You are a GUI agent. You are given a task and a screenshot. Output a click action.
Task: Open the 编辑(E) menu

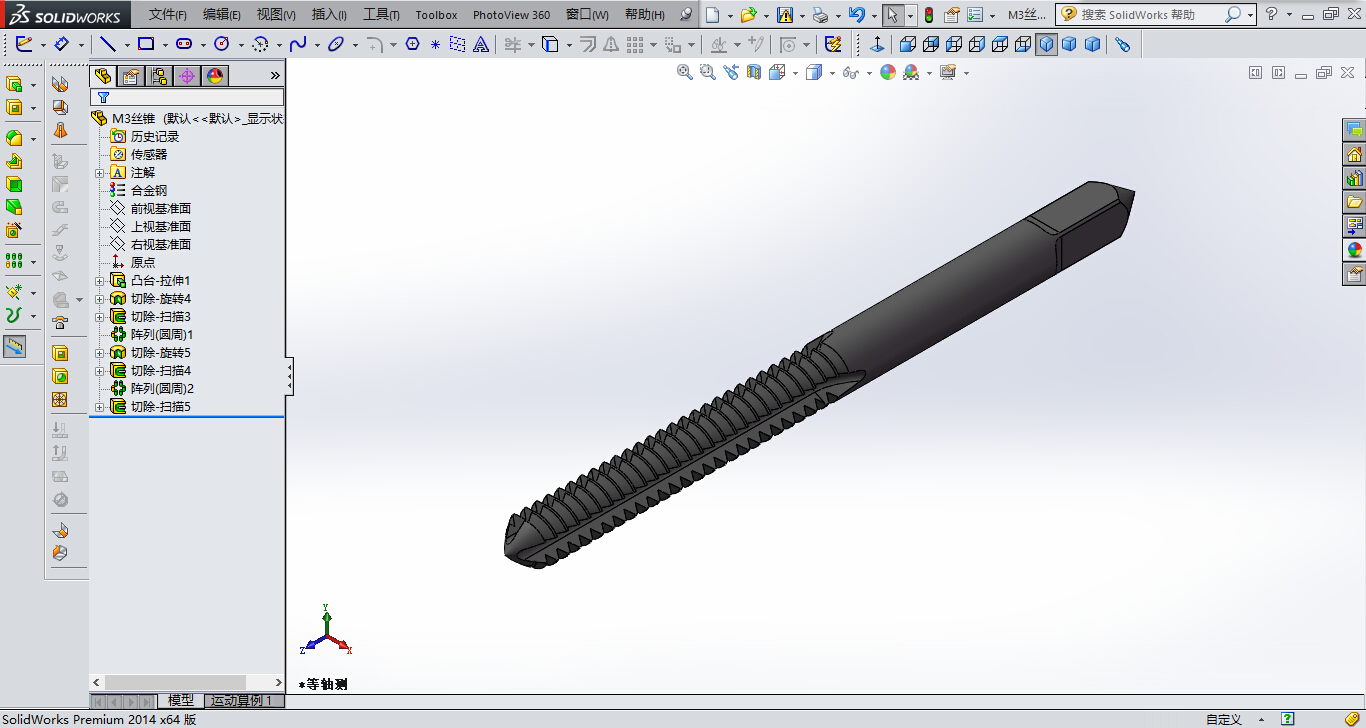pyautogui.click(x=222, y=15)
